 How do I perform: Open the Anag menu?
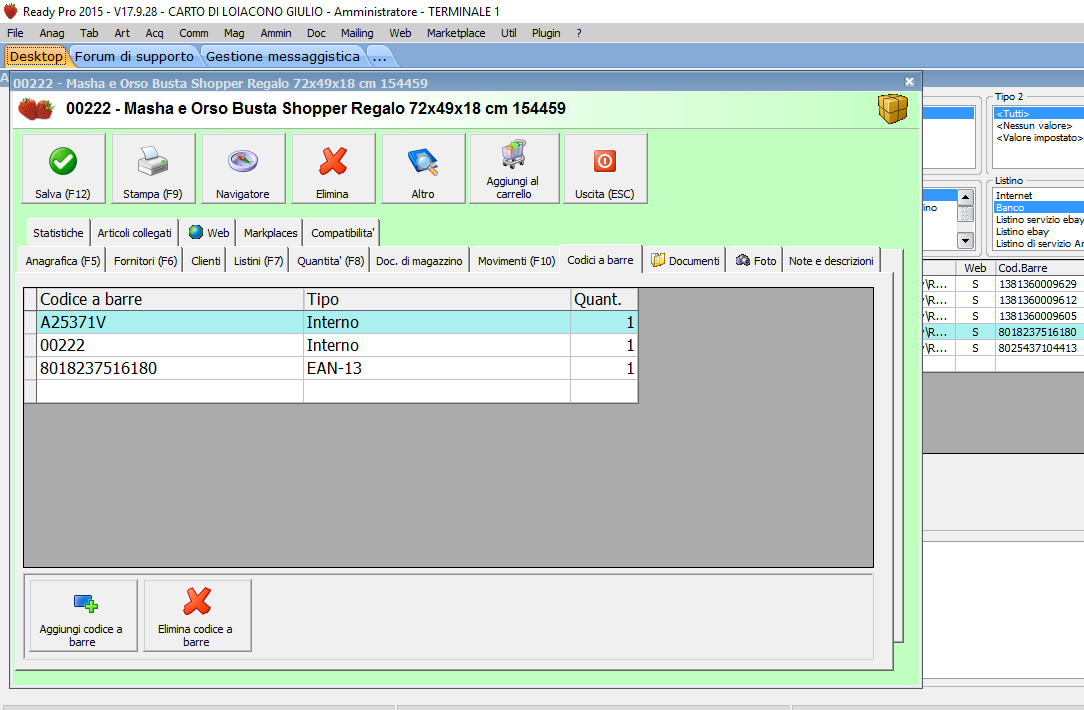[52, 32]
